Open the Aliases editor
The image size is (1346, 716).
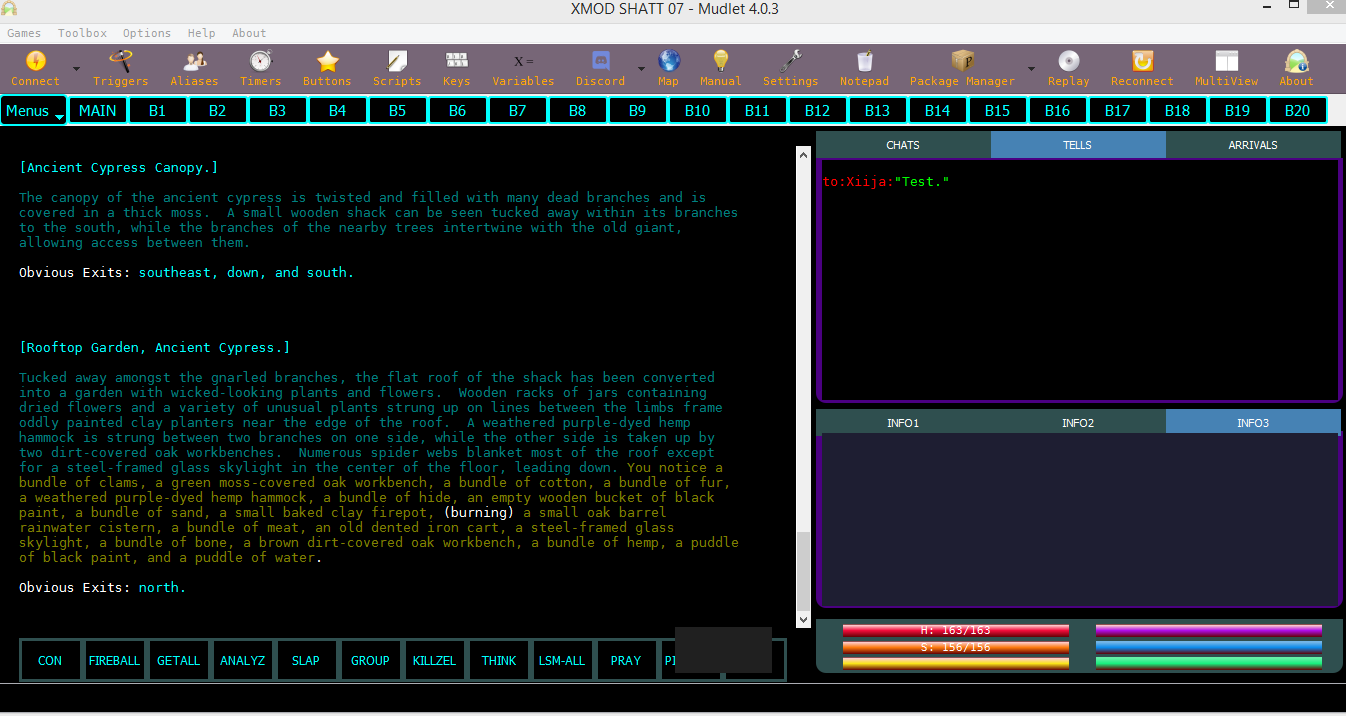pos(194,69)
